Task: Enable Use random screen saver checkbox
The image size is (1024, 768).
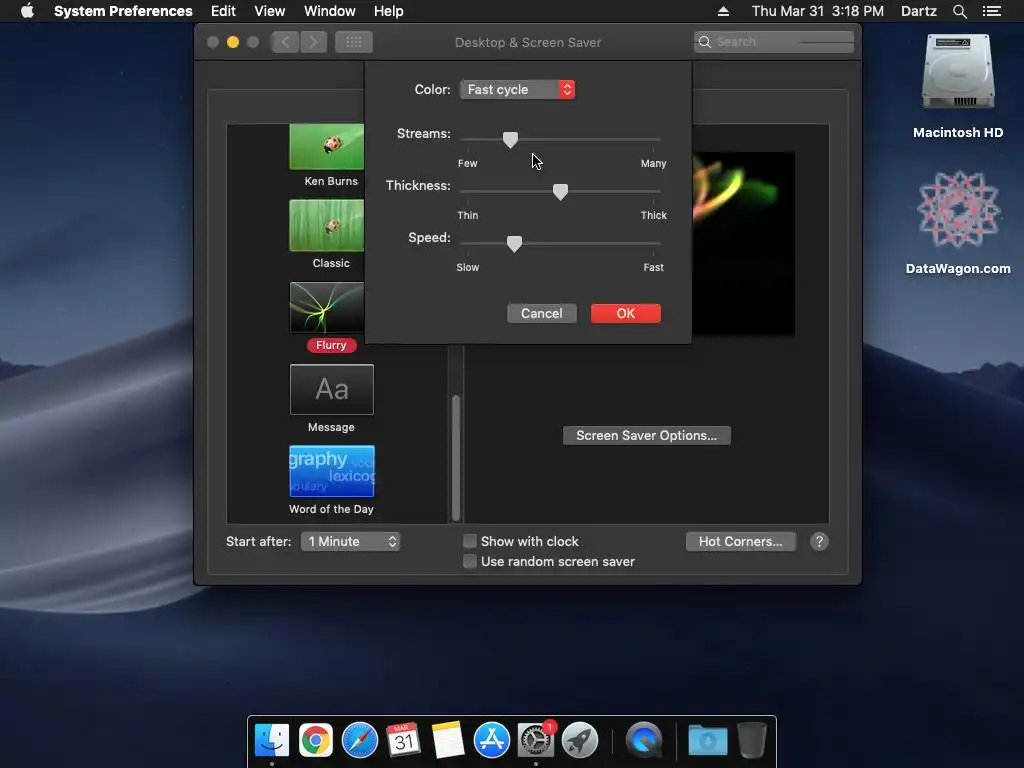Action: coord(470,562)
